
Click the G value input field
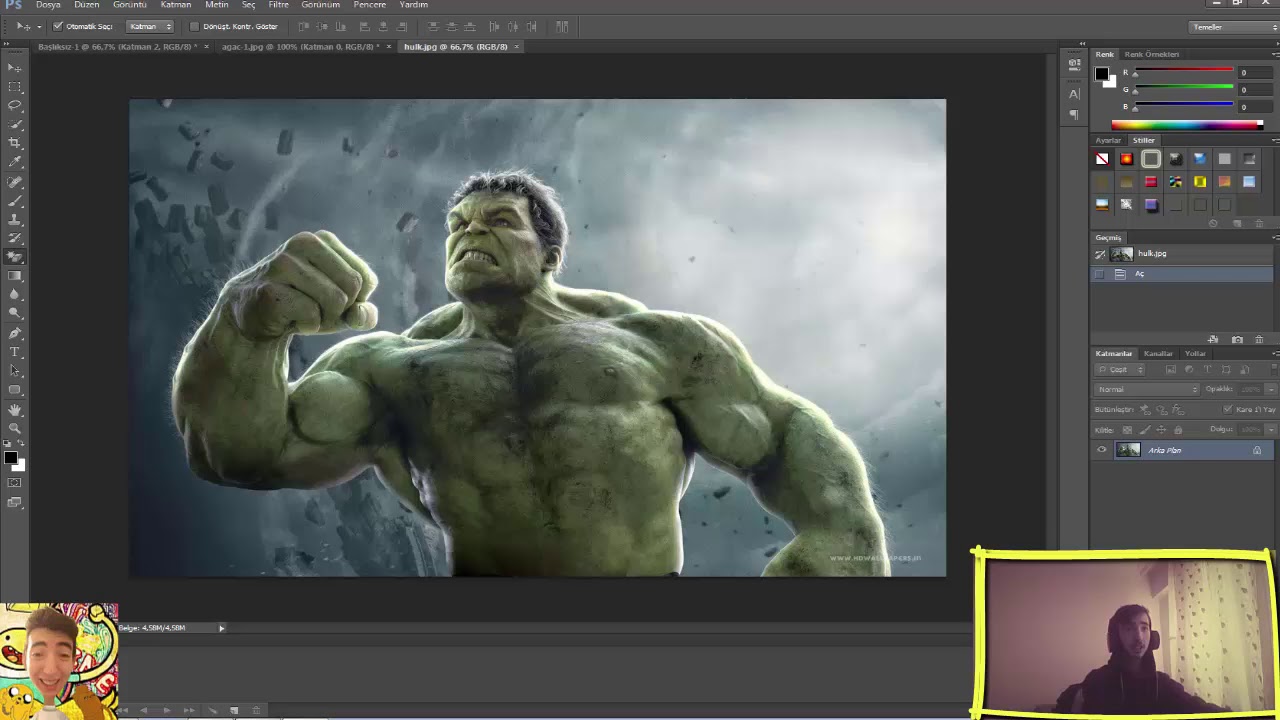pyautogui.click(x=1255, y=90)
